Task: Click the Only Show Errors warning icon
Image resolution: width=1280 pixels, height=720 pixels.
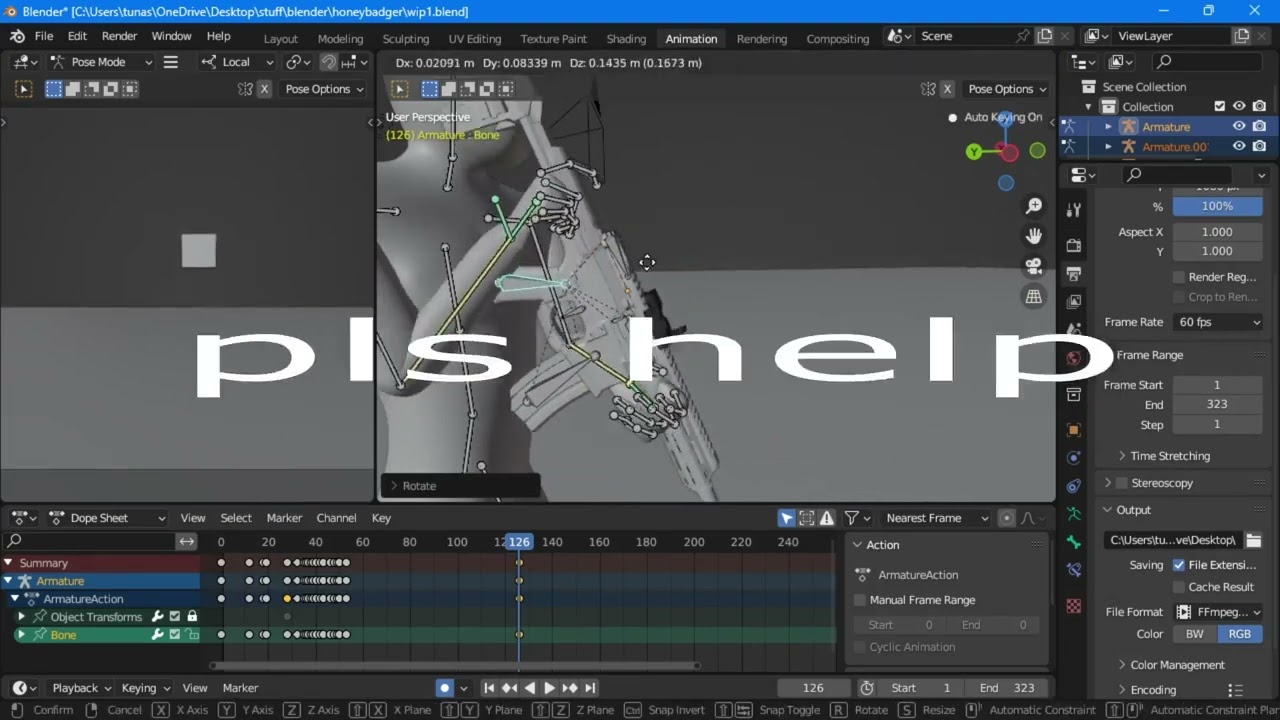Action: tap(827, 518)
